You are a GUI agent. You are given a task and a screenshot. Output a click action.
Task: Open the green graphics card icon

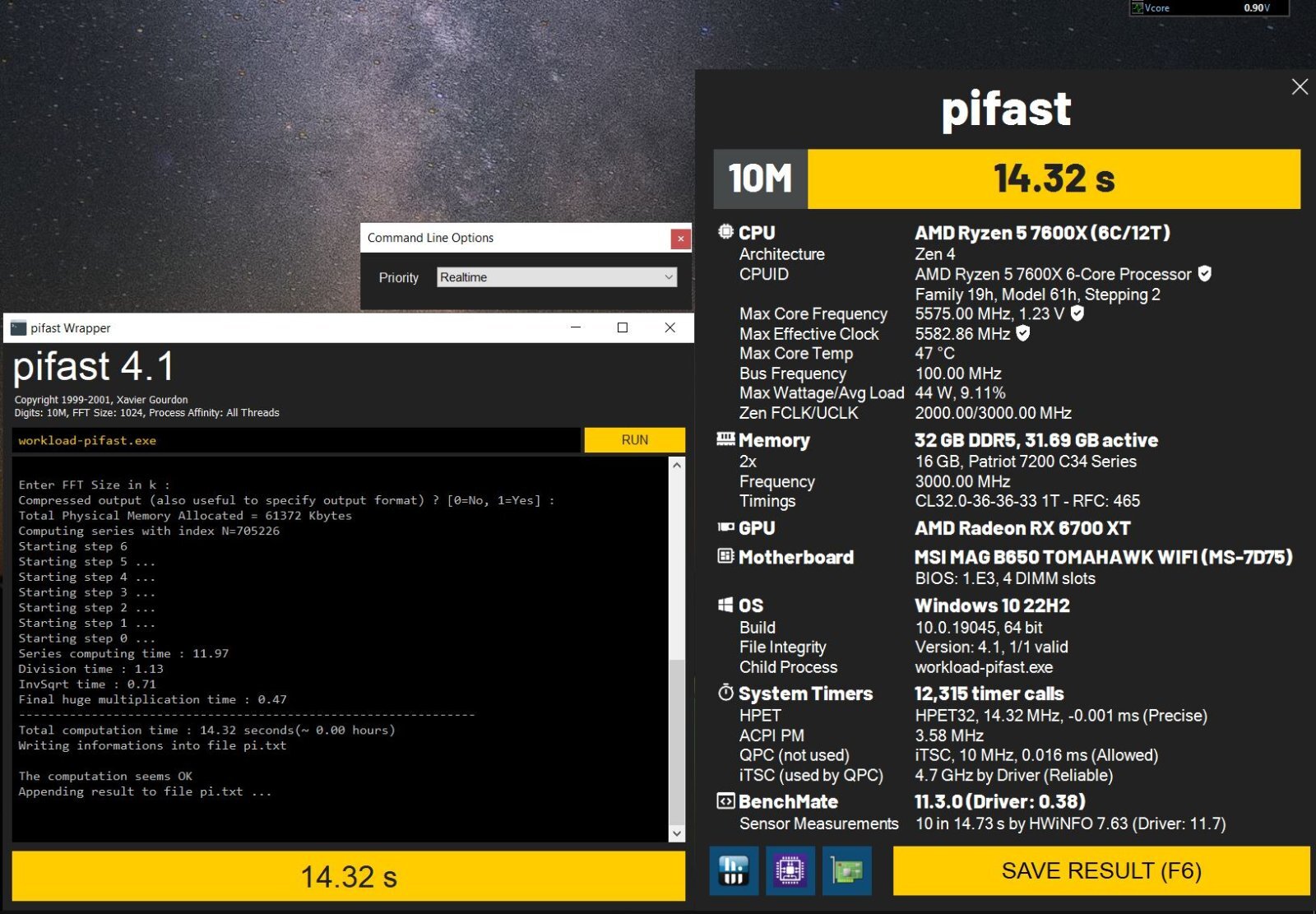point(846,870)
